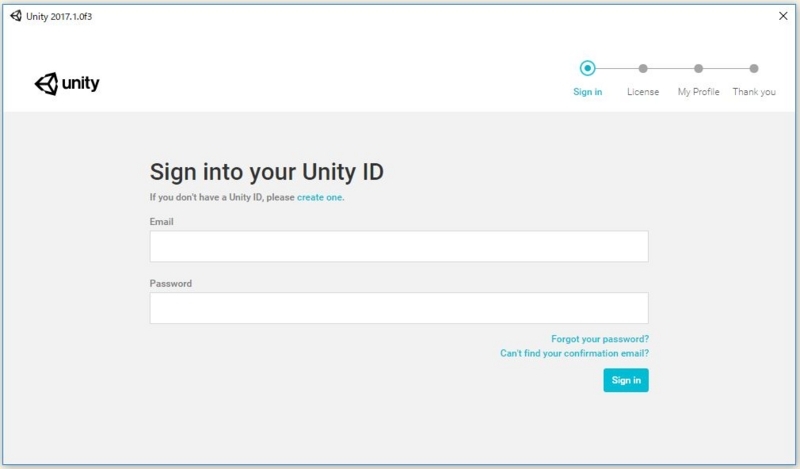Follow the Forgot your password link
800x469 pixels.
click(600, 339)
